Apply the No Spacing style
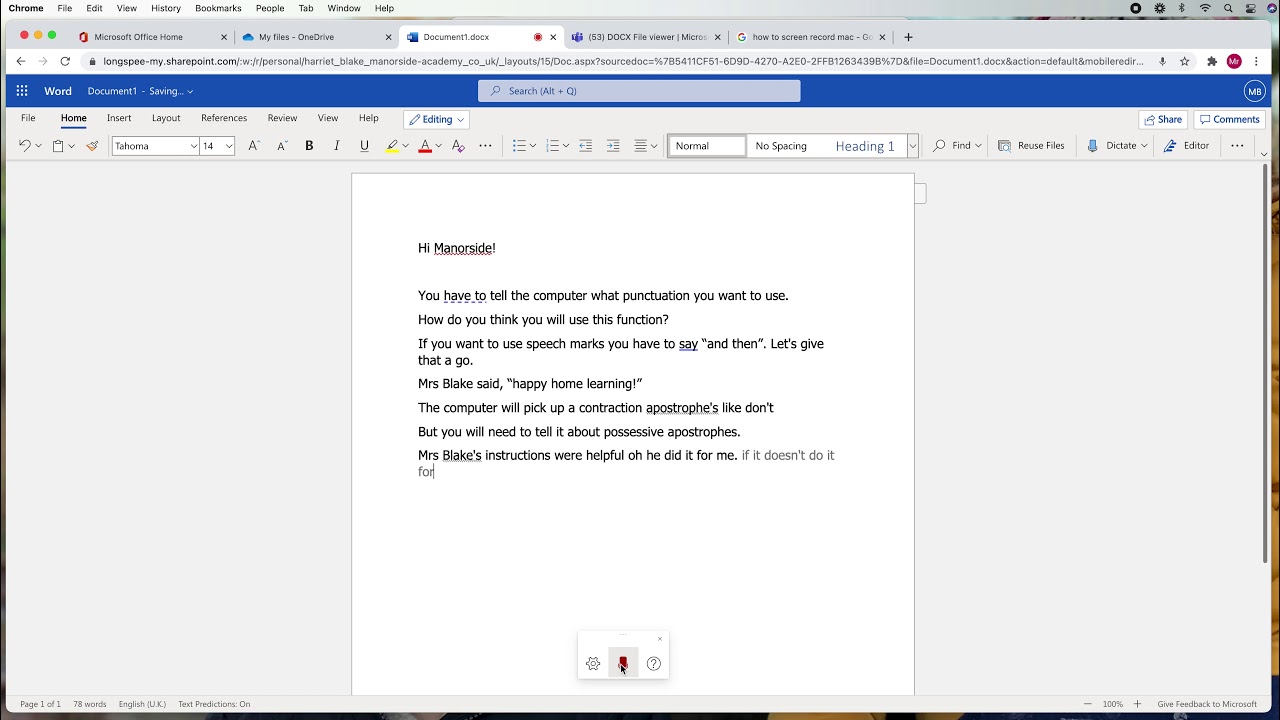This screenshot has width=1280, height=720. (781, 146)
